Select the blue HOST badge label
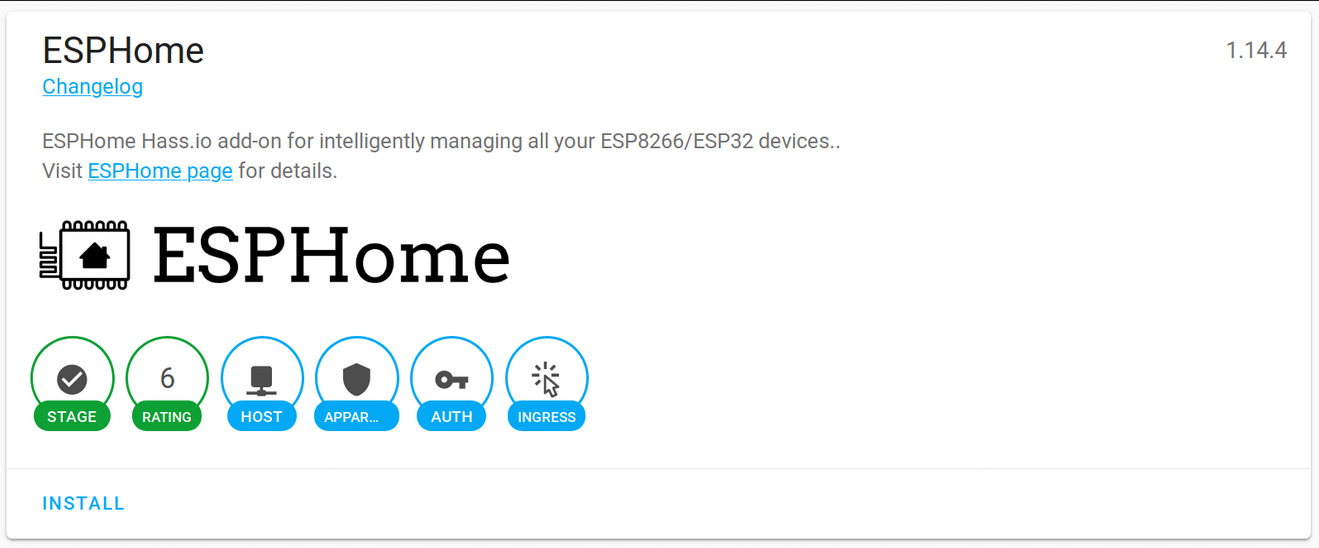The height and width of the screenshot is (548, 1319). click(x=262, y=417)
